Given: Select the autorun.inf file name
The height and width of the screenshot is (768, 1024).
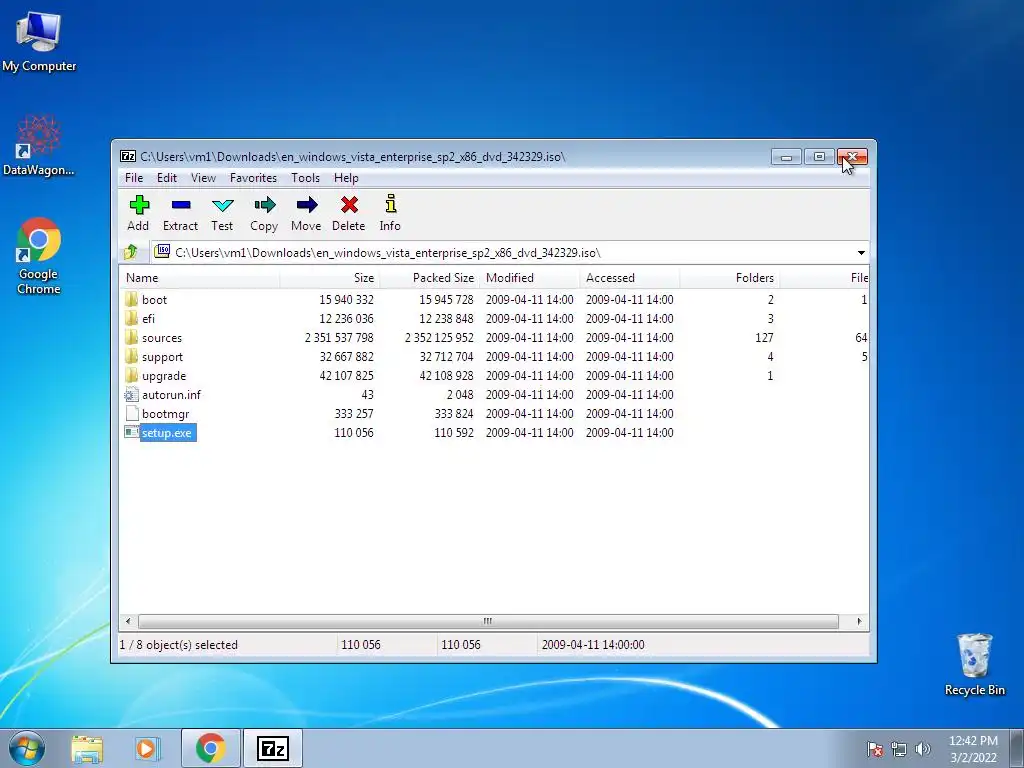Looking at the screenshot, I should [171, 394].
